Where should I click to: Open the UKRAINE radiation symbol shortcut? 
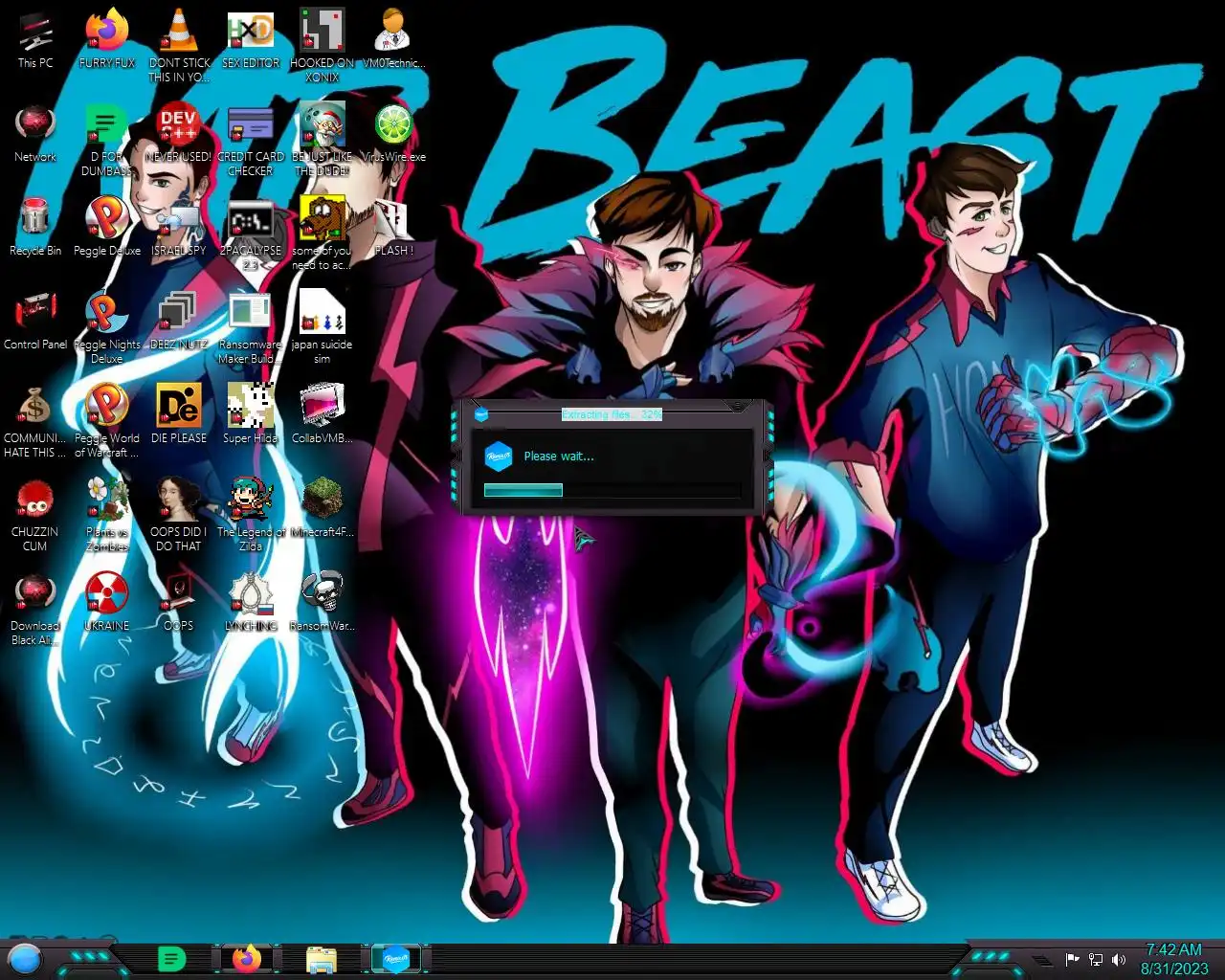click(x=107, y=601)
